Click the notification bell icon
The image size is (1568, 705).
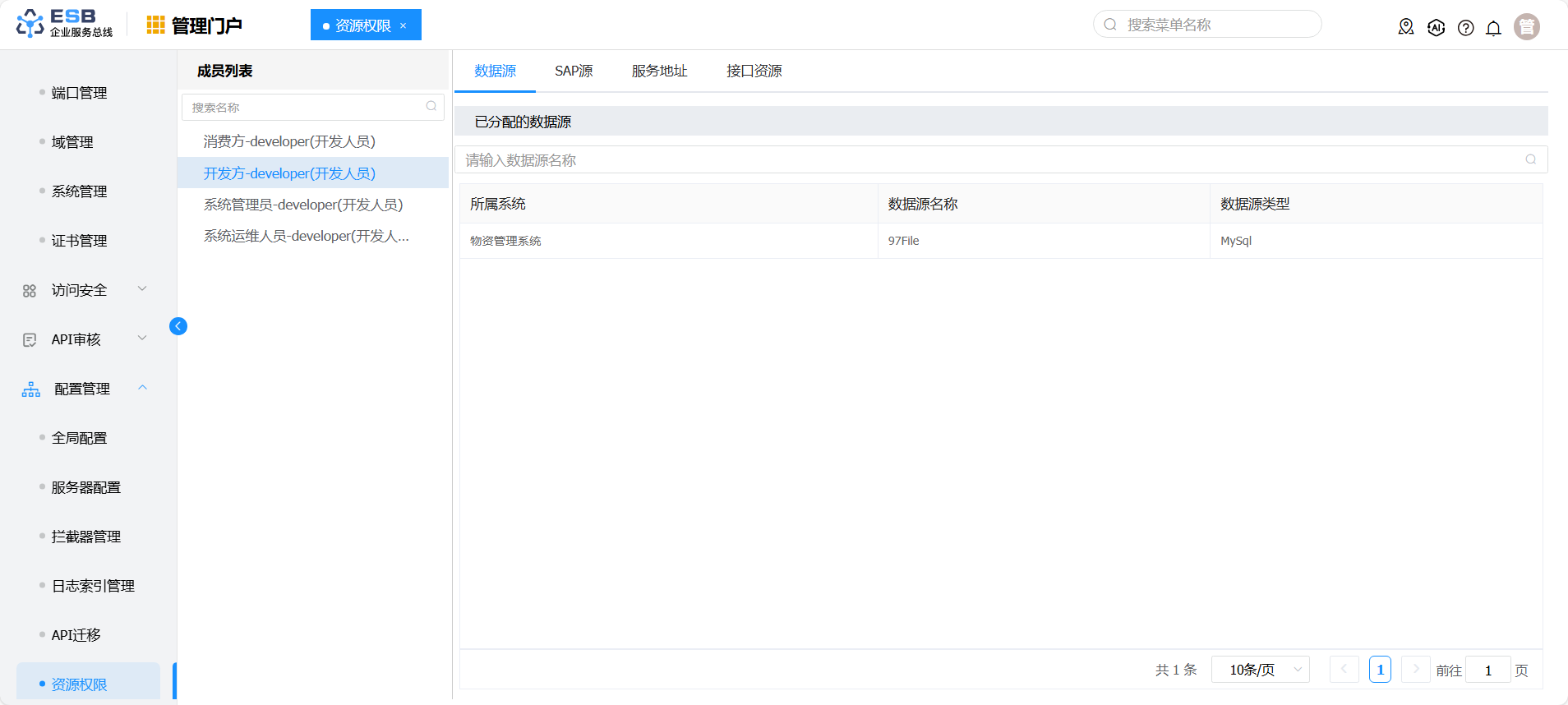point(1493,28)
